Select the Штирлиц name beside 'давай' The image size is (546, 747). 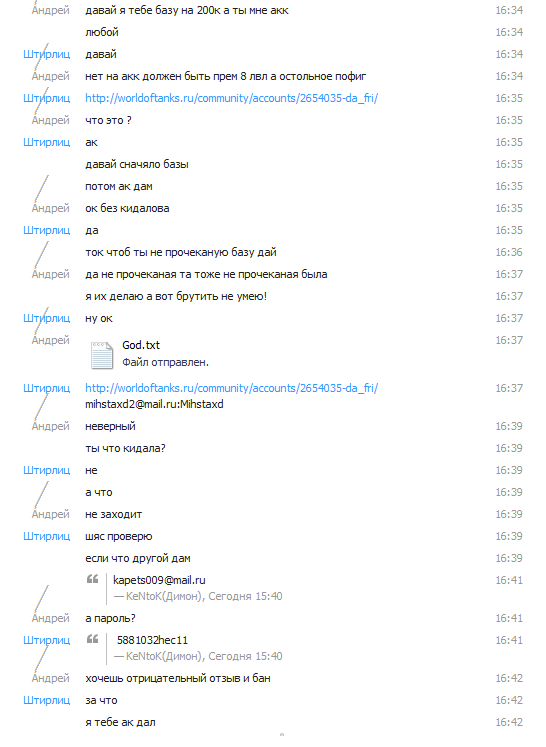[x=47, y=54]
